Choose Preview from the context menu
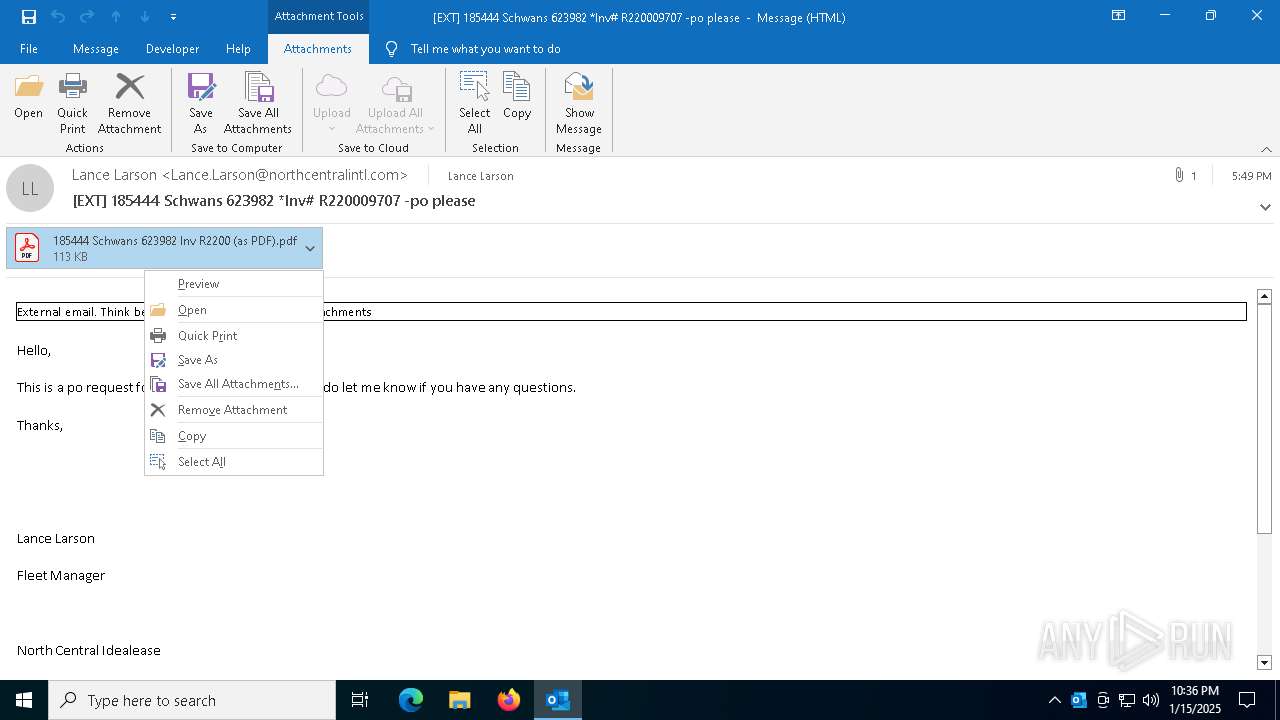This screenshot has height=720, width=1280. [234, 284]
